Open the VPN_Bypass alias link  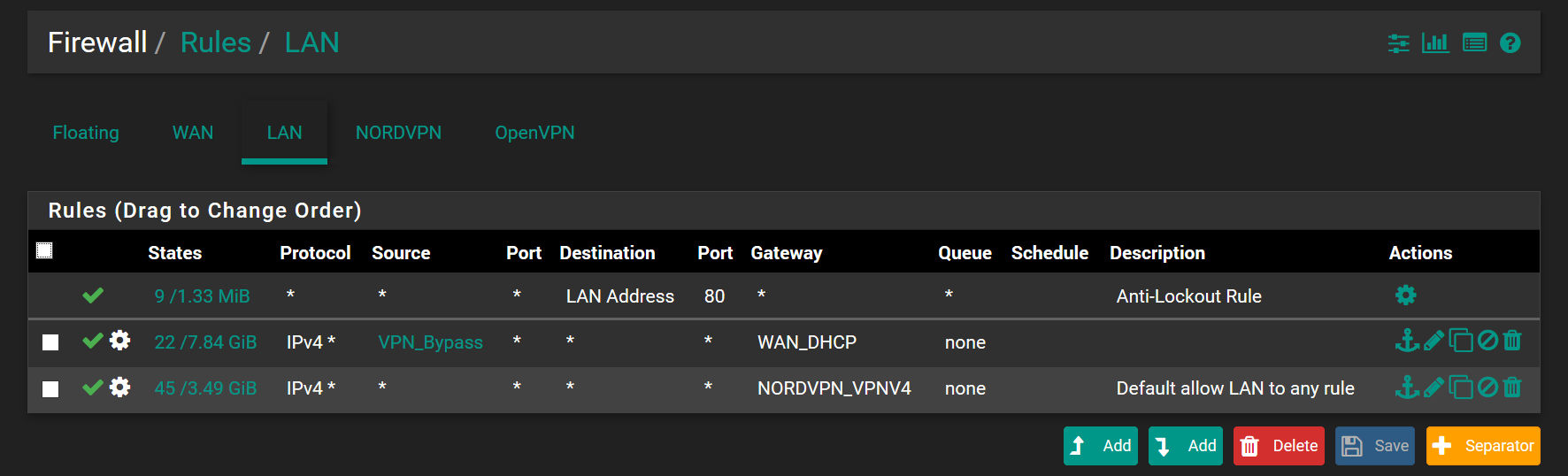point(431,342)
